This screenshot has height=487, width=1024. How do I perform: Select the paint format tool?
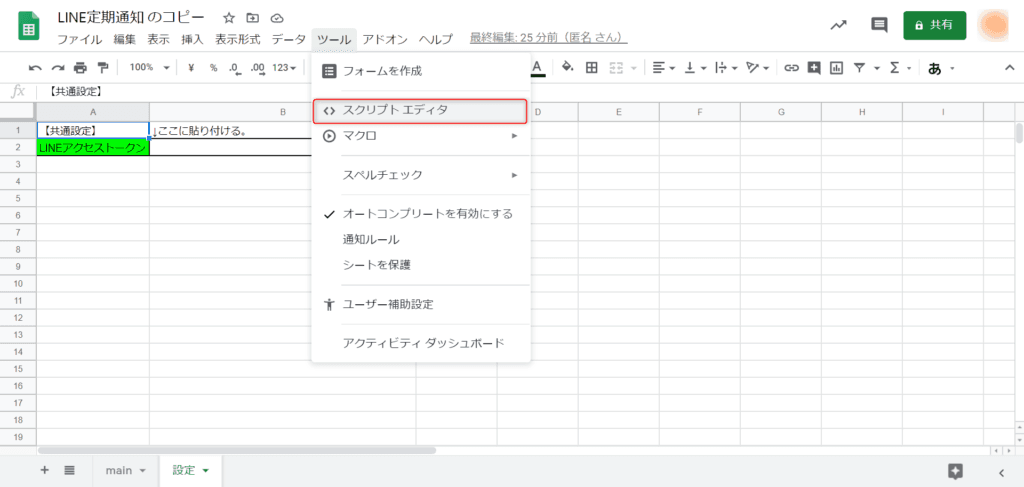[x=102, y=68]
